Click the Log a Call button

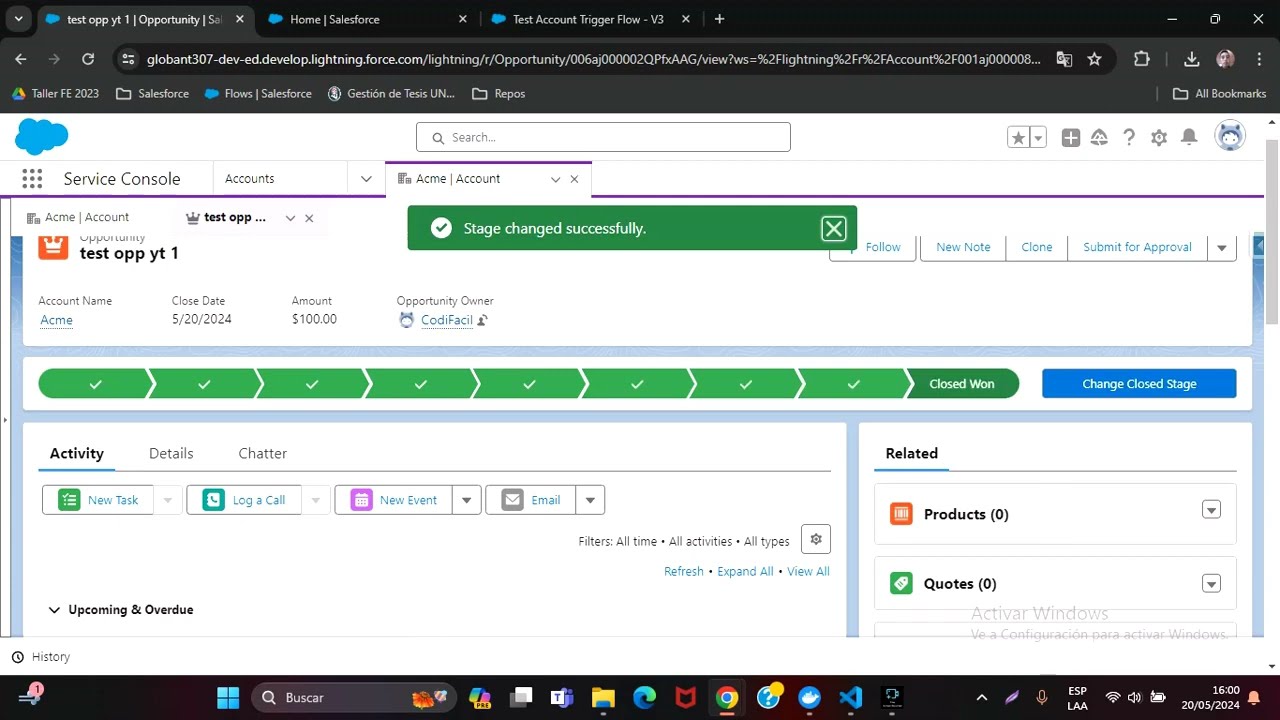pyautogui.click(x=244, y=500)
